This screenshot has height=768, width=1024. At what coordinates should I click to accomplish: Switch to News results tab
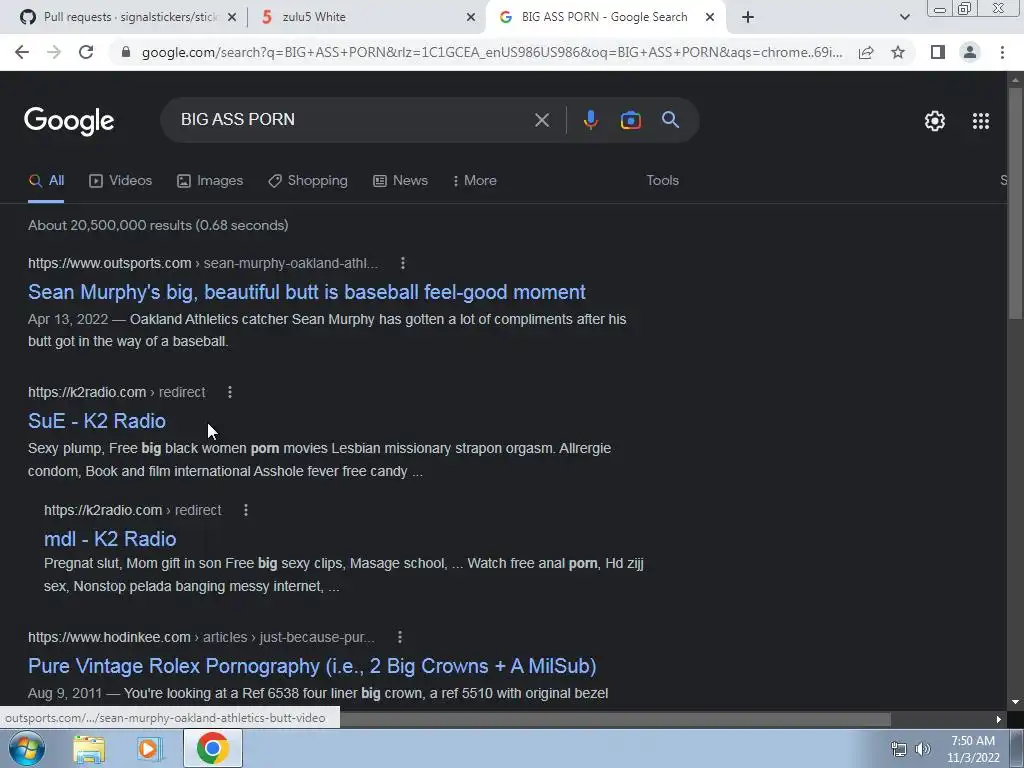click(400, 181)
